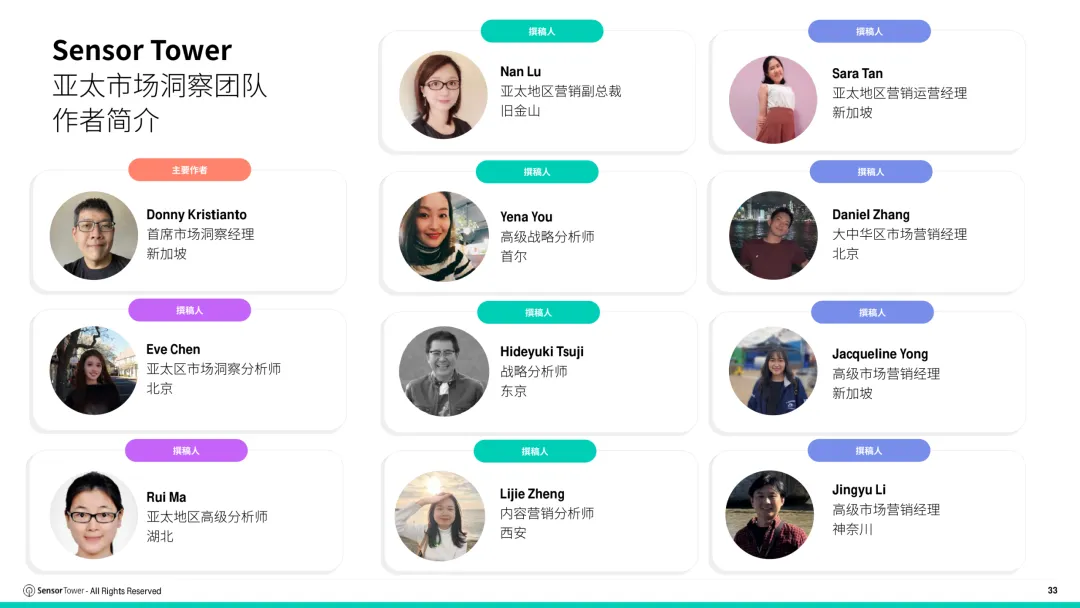Click the Sensor Tower logo icon in footer
The height and width of the screenshot is (608, 1080).
tap(29, 591)
